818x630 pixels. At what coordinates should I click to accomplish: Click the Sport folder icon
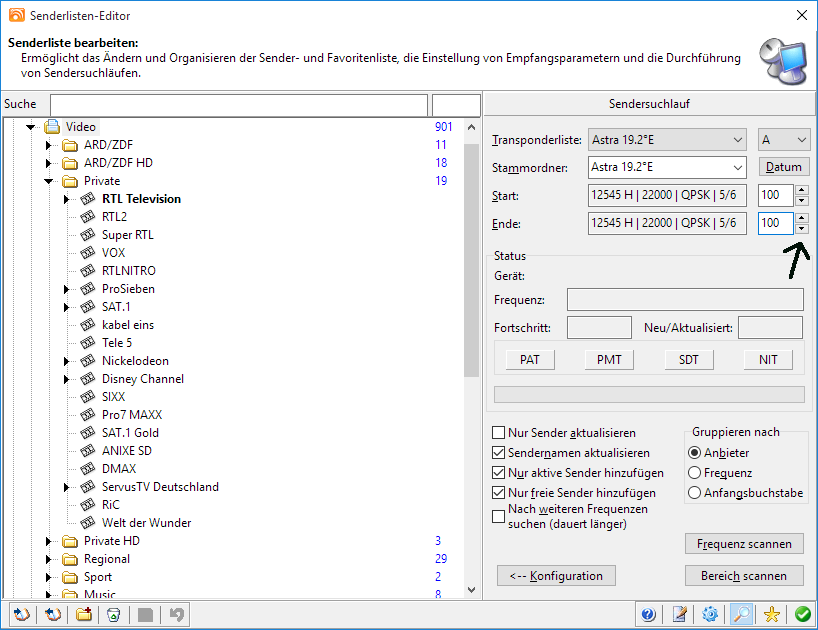pyautogui.click(x=70, y=577)
